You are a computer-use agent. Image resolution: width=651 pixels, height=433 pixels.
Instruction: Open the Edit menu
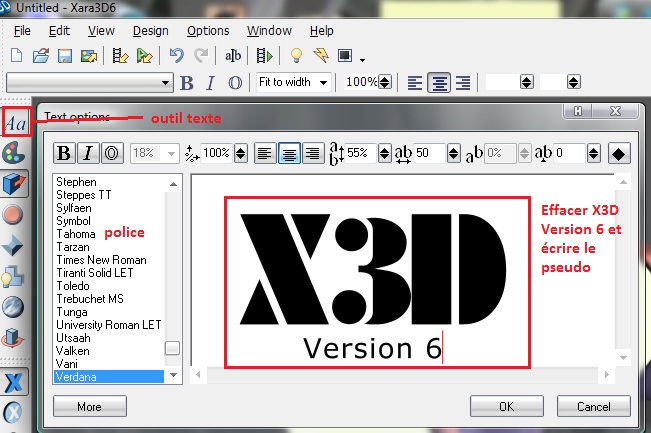point(59,31)
